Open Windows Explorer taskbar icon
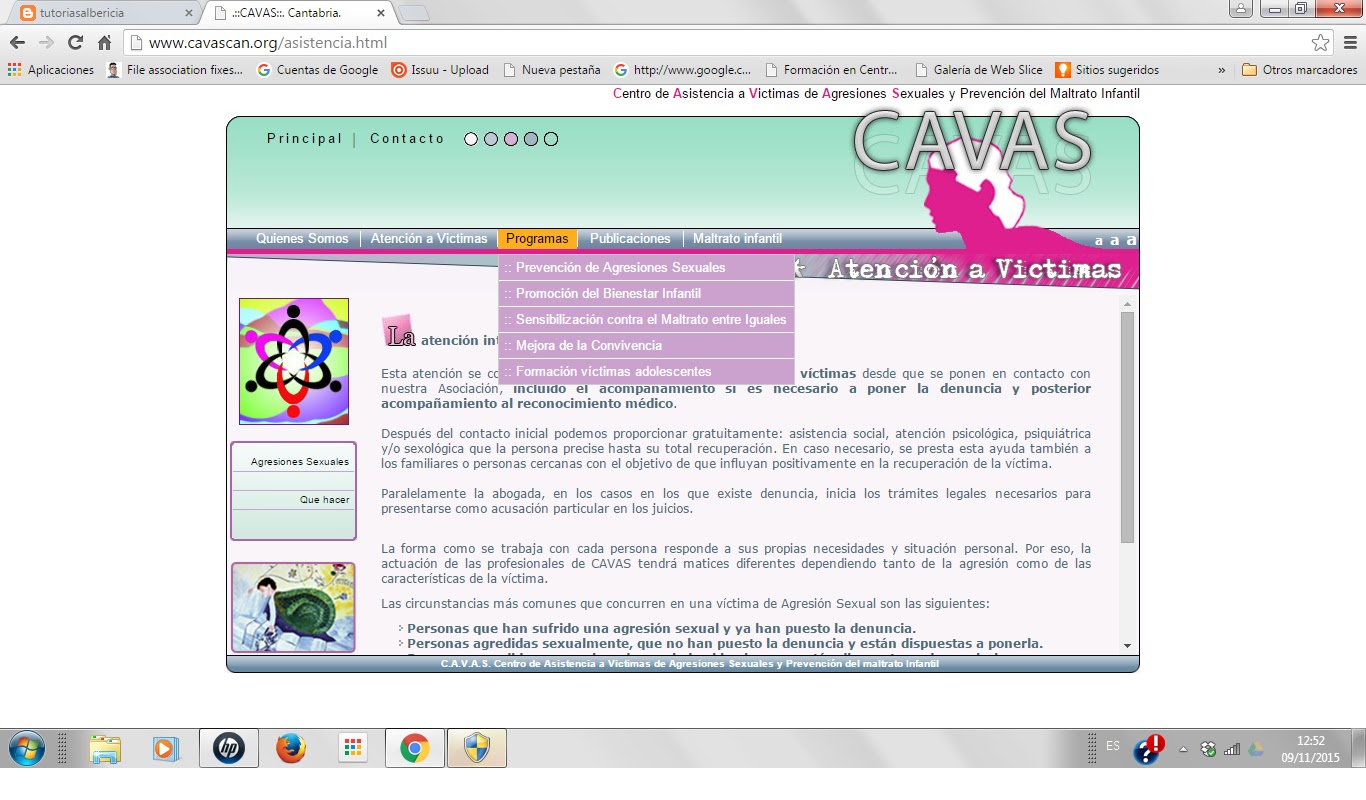Screen dimensions: 1366x800 click(x=104, y=748)
